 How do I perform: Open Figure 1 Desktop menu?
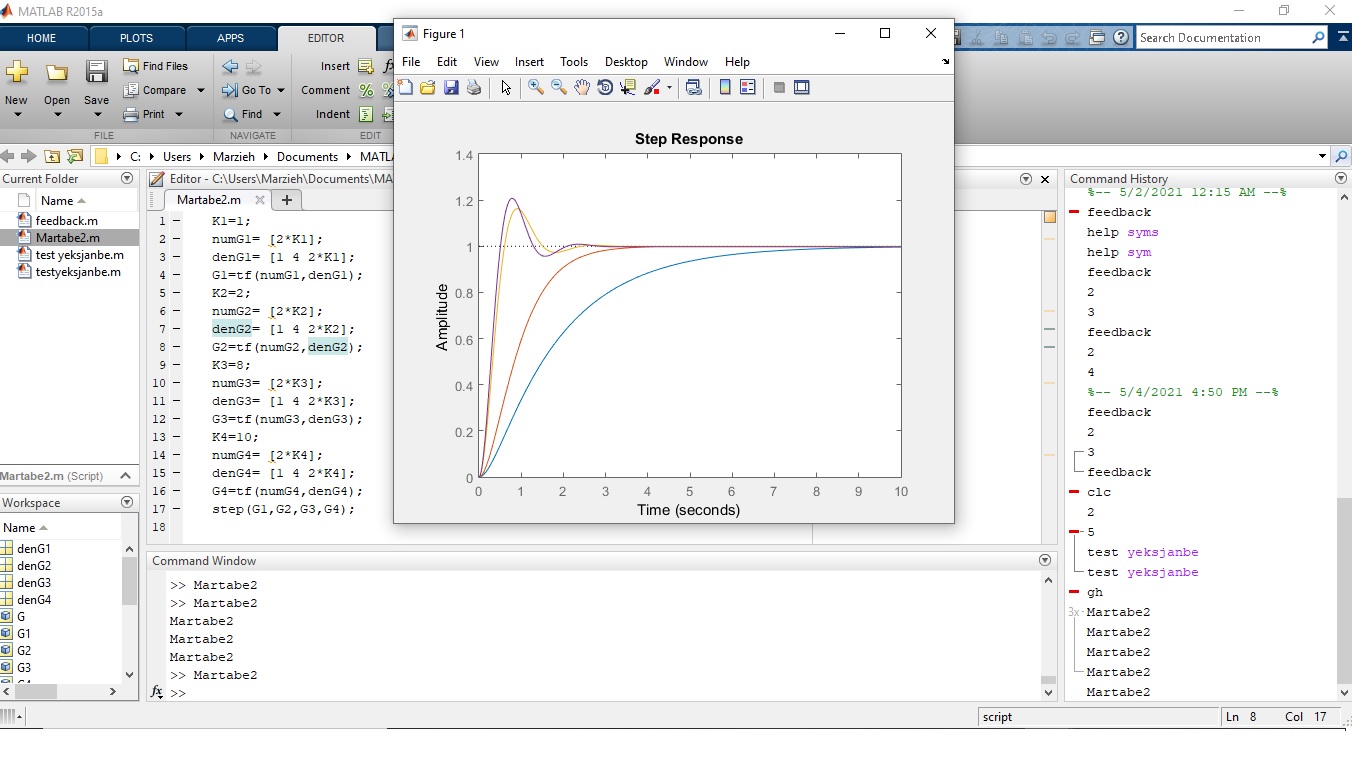[626, 62]
